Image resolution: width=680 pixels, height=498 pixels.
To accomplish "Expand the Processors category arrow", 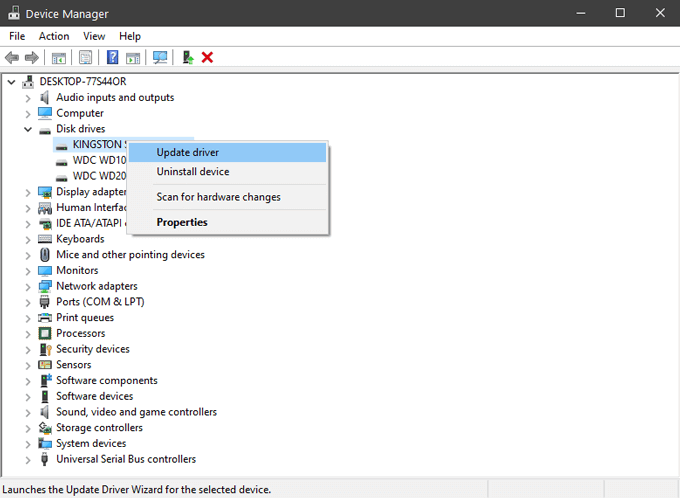I will pos(28,333).
